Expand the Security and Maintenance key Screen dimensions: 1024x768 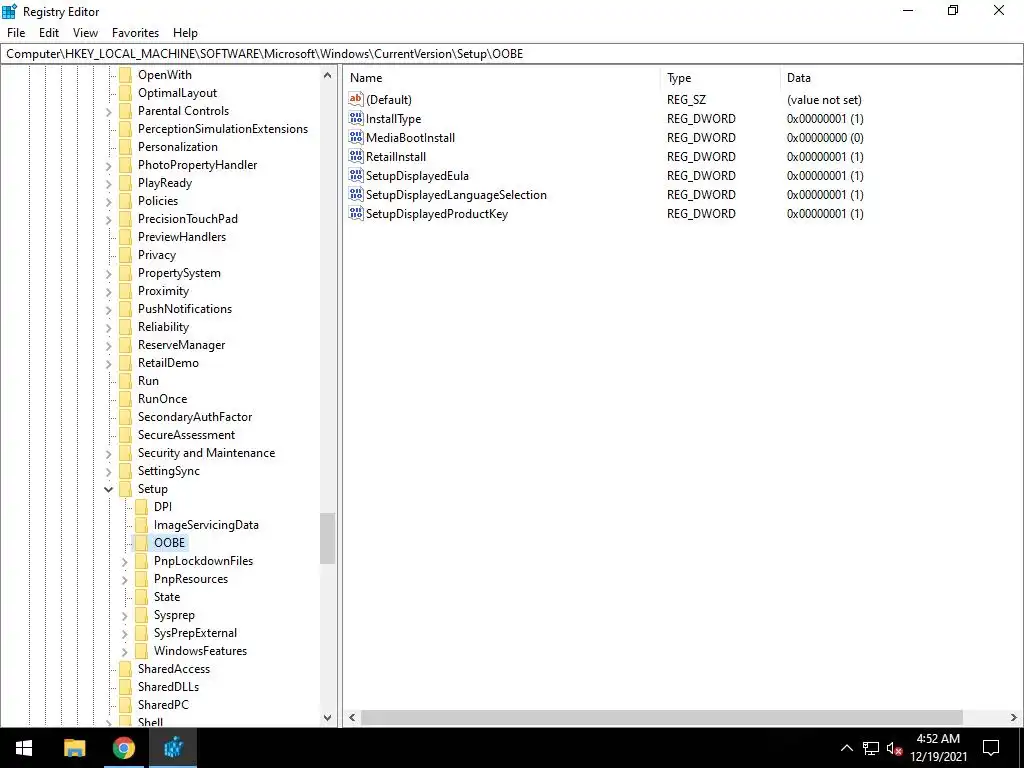(108, 453)
